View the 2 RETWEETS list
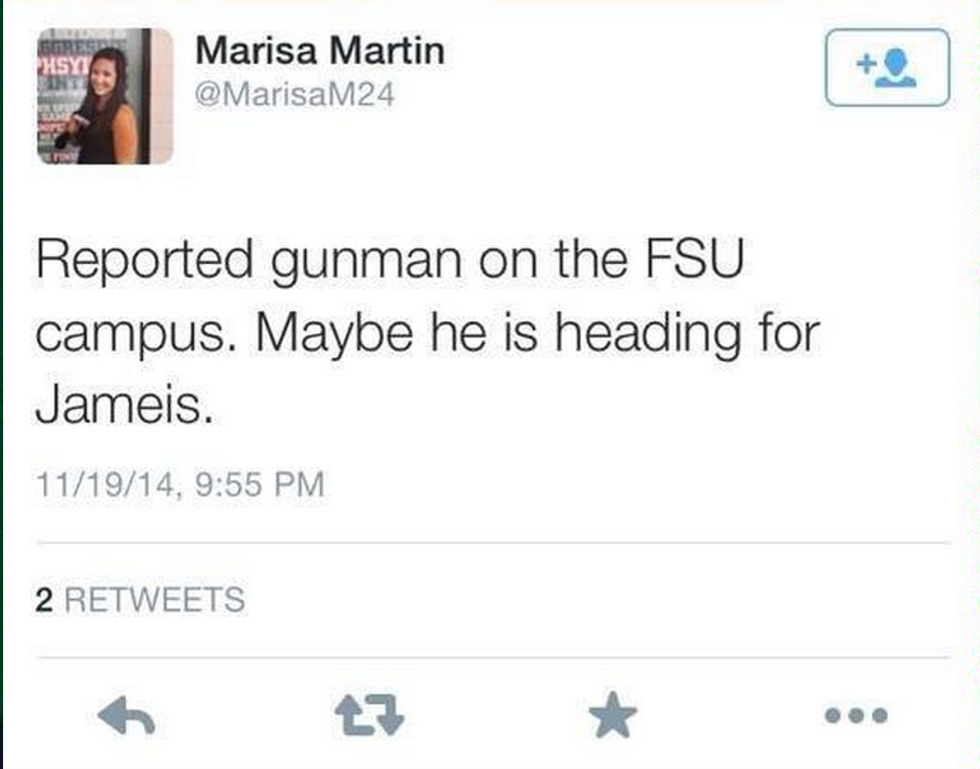The width and height of the screenshot is (980, 769). coord(140,600)
